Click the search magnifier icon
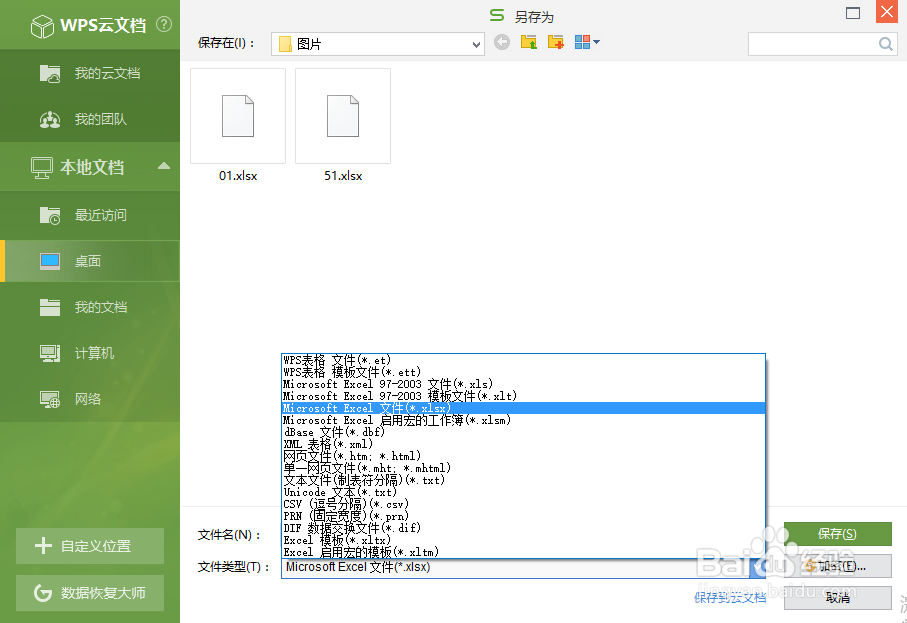Image resolution: width=907 pixels, height=623 pixels. [886, 44]
